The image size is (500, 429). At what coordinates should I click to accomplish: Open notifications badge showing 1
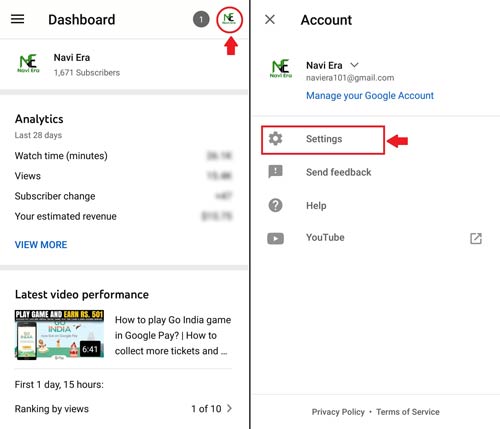pos(201,20)
